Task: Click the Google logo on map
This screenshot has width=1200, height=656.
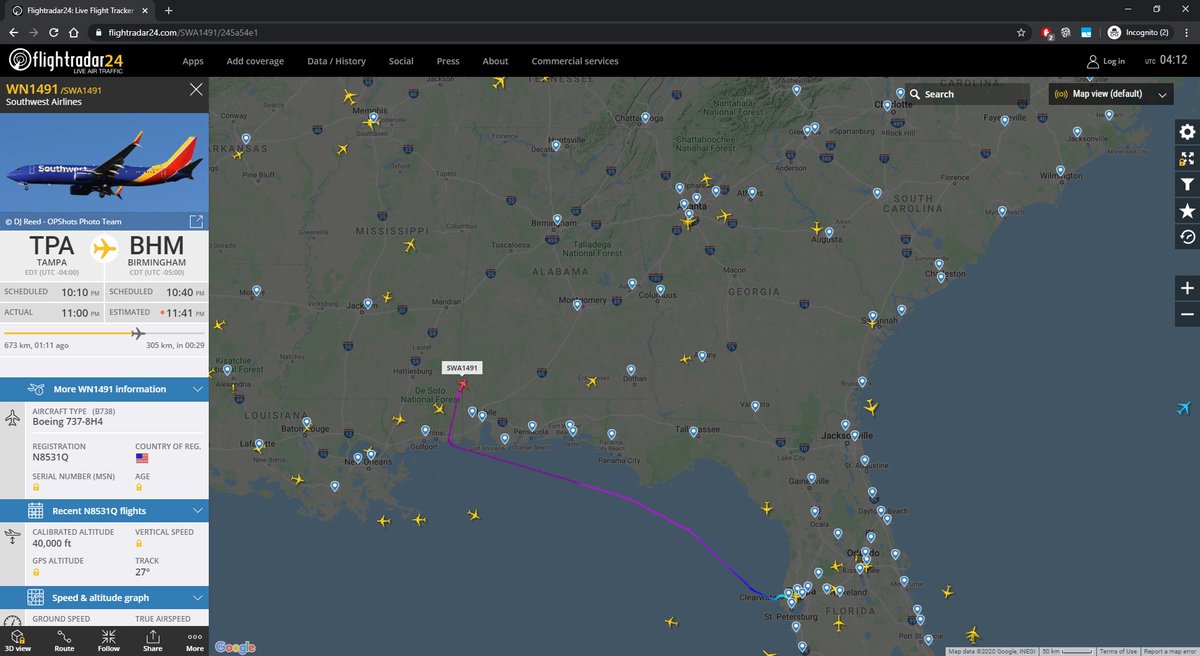Action: click(235, 647)
